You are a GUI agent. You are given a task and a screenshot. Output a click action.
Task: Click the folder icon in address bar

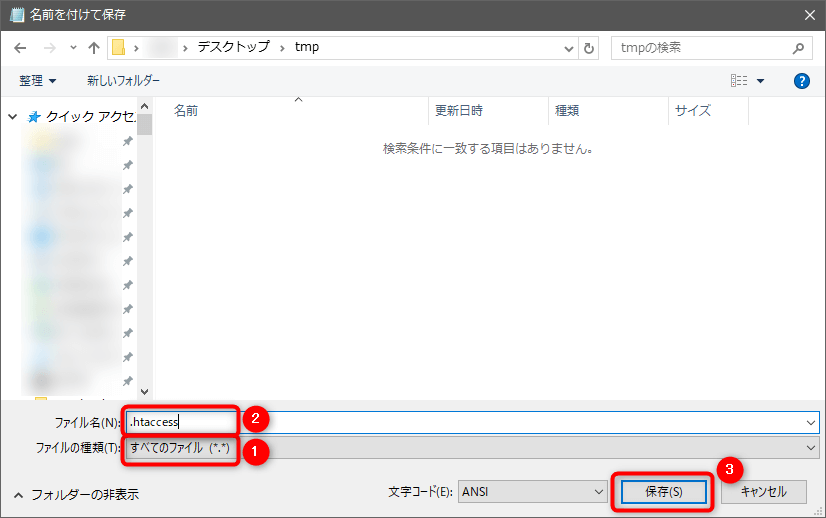point(118,48)
